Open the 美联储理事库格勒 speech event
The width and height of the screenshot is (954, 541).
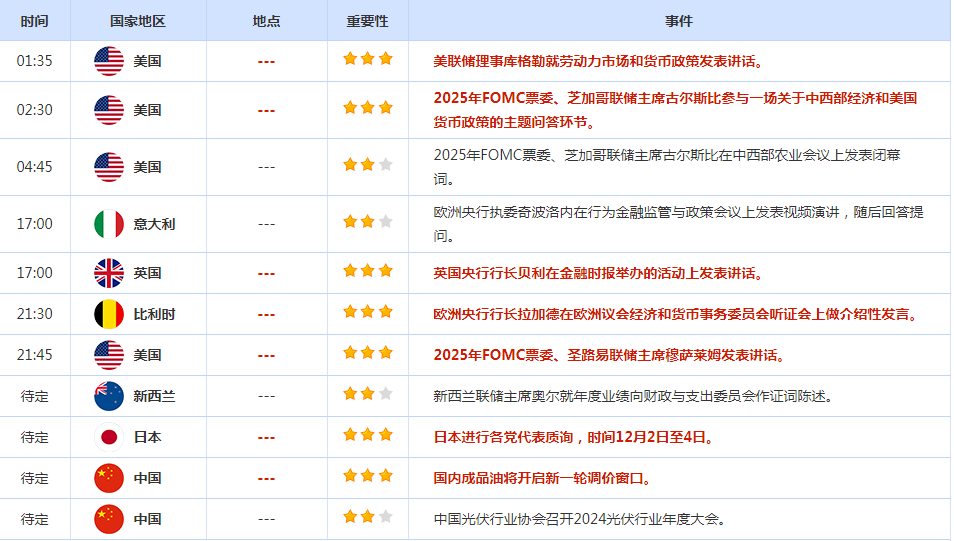point(597,61)
